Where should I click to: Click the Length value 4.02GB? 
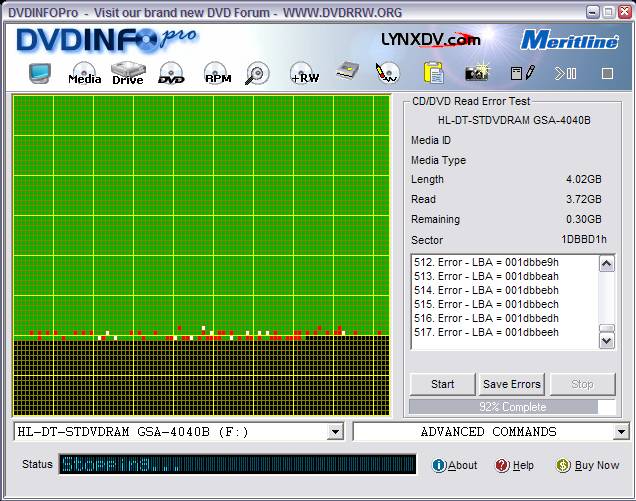click(x=584, y=179)
